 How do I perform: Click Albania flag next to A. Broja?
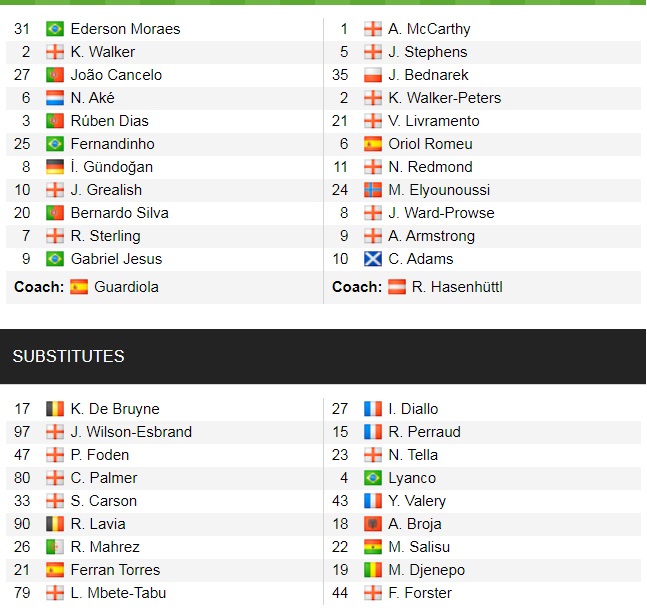[373, 524]
